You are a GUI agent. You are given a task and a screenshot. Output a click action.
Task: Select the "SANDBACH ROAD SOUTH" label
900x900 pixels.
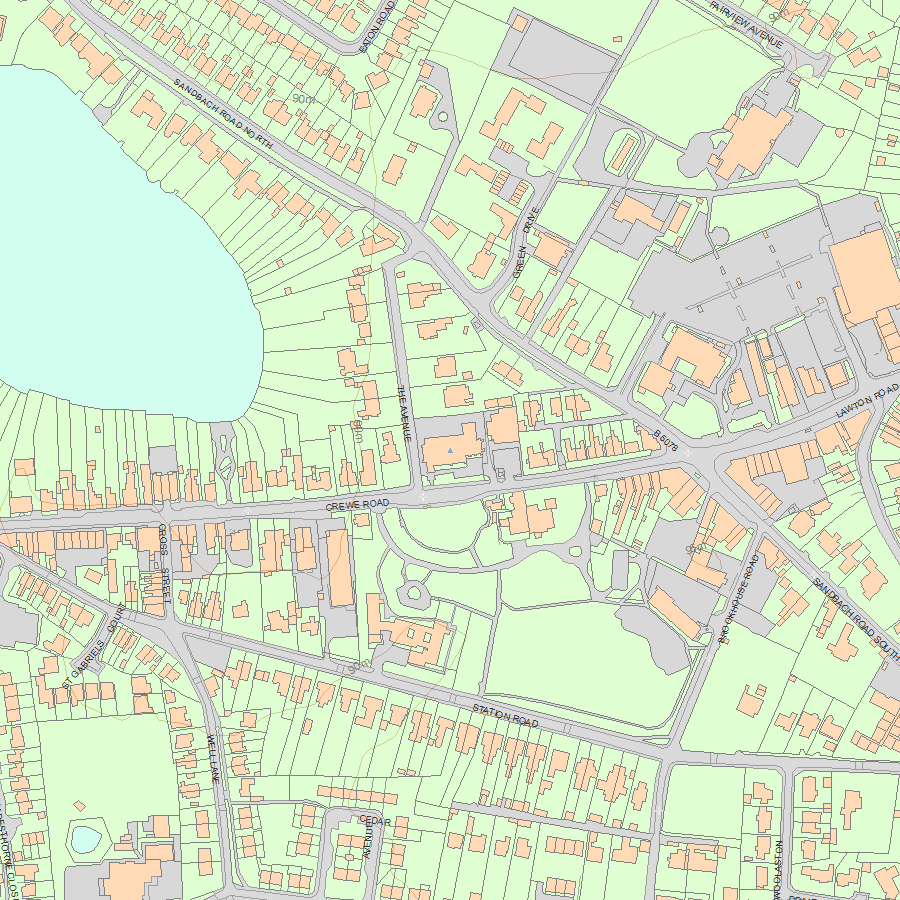pyautogui.click(x=855, y=620)
